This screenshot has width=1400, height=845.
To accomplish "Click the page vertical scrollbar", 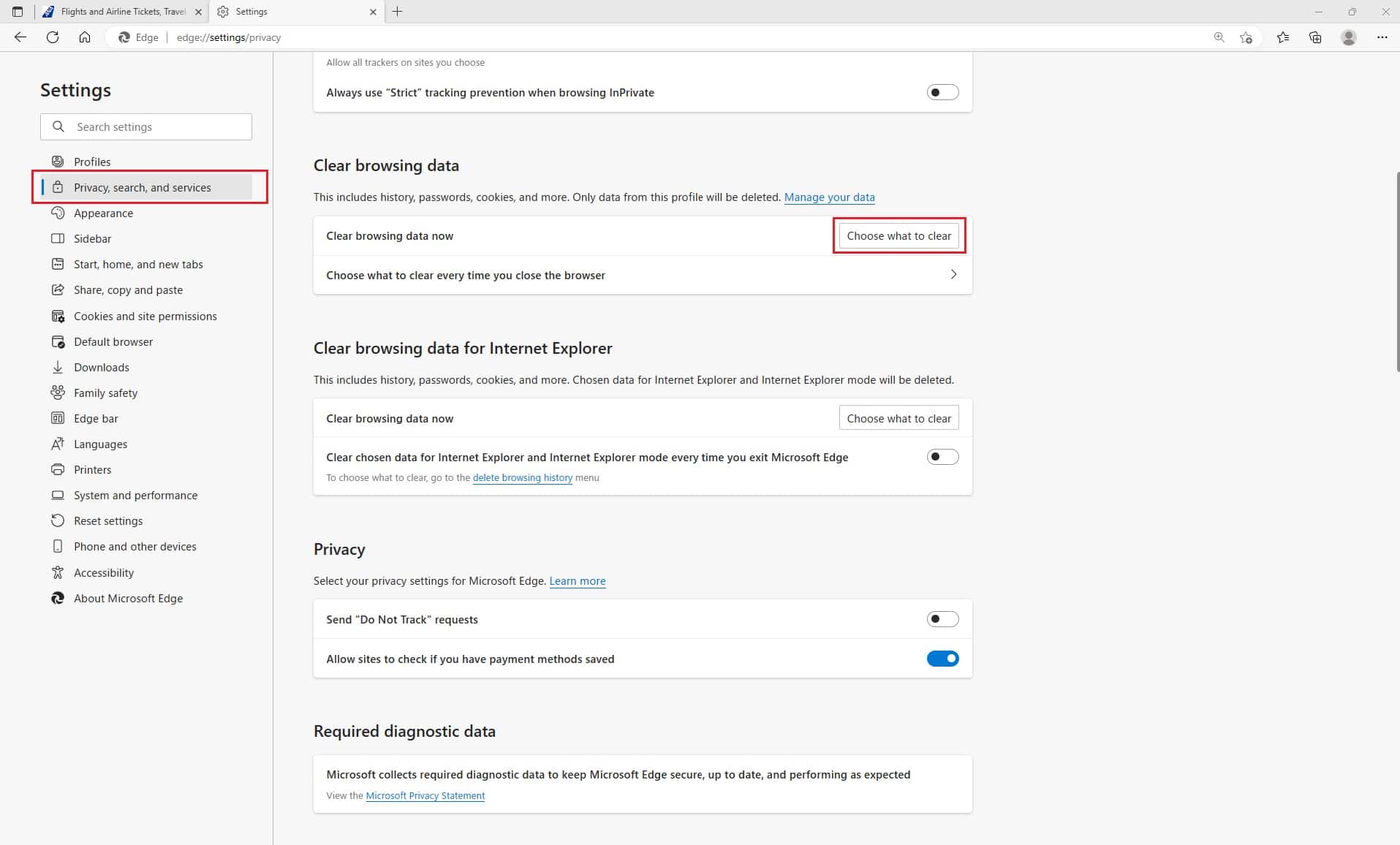I will [1396, 272].
